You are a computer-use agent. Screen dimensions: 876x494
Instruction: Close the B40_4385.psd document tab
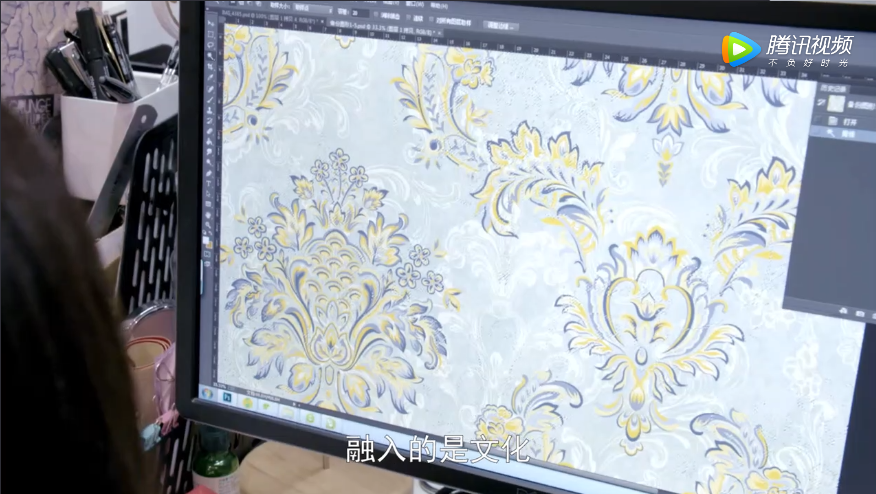tap(322, 21)
